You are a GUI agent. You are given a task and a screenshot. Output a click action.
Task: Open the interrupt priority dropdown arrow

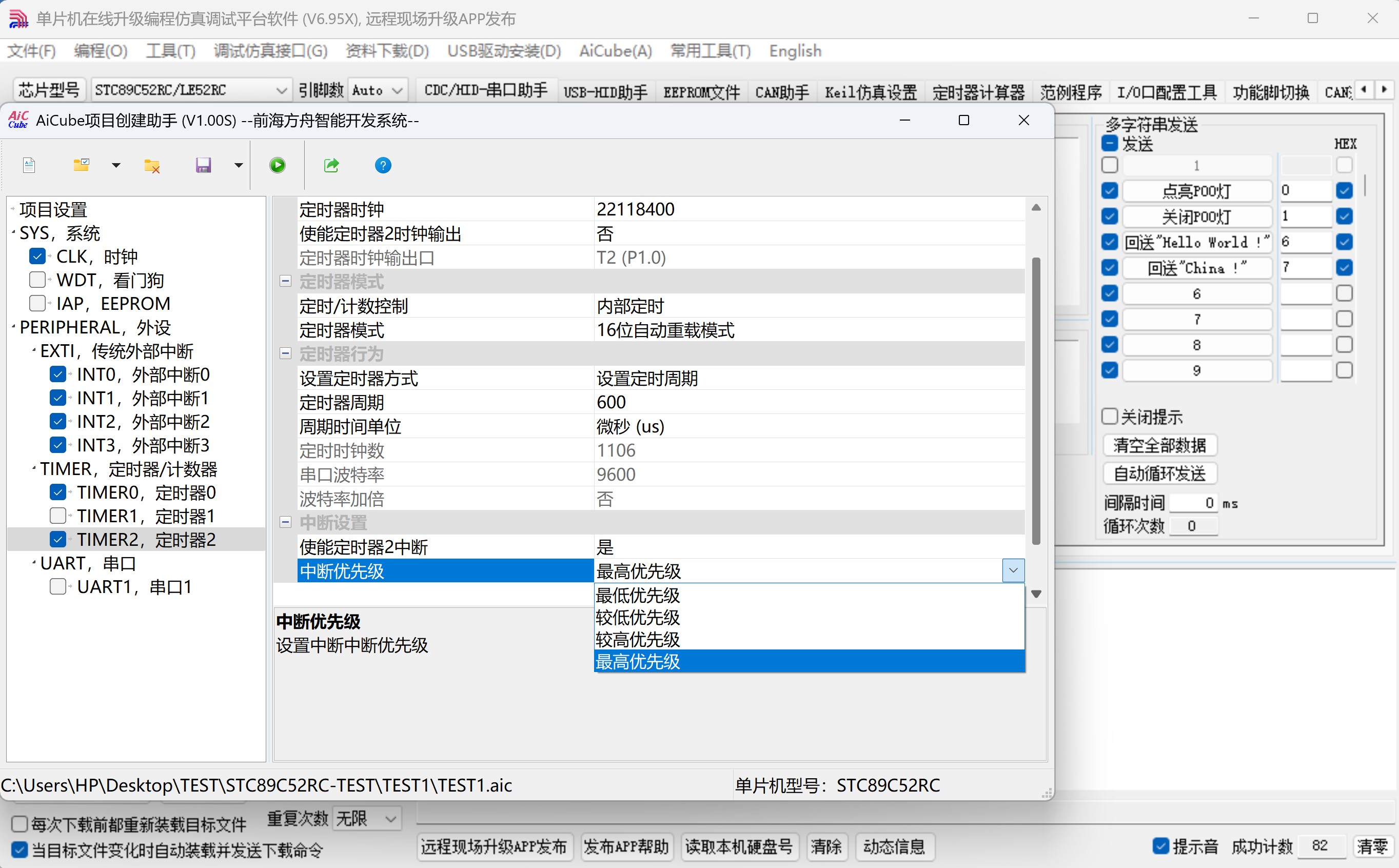coord(1013,570)
